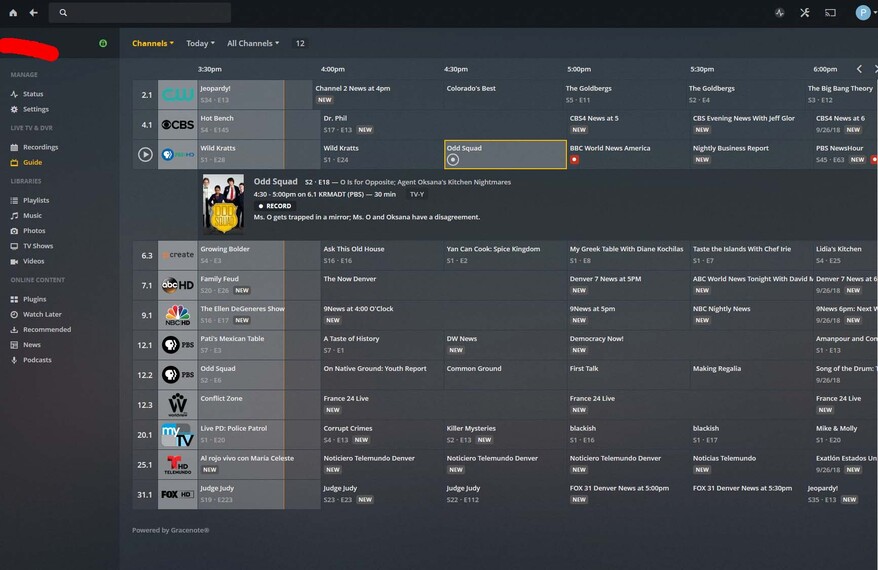Image resolution: width=878 pixels, height=570 pixels.
Task: Play channel 6.1 with play button
Action: point(145,155)
